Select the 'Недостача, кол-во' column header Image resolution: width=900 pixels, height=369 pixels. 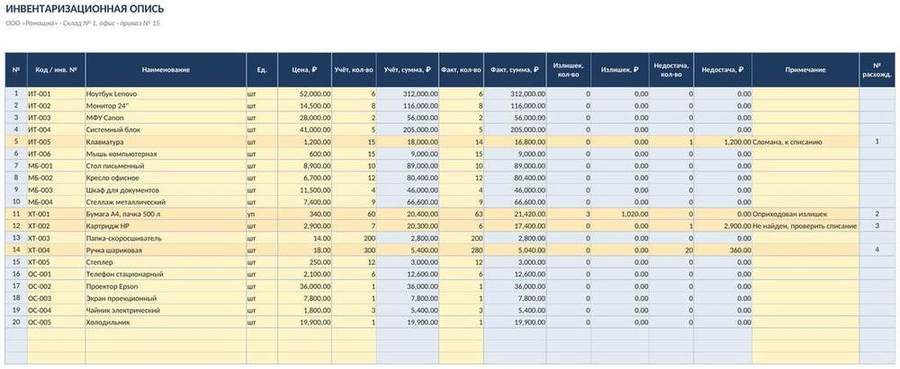(x=672, y=69)
